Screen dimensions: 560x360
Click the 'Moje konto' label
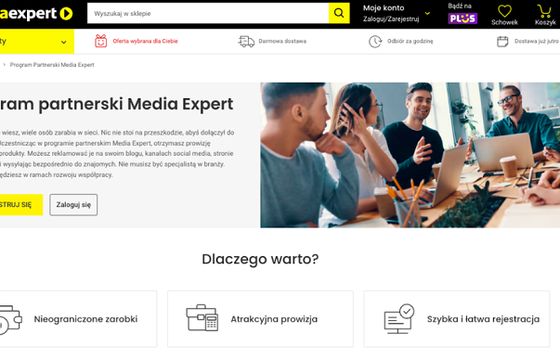[x=384, y=8]
